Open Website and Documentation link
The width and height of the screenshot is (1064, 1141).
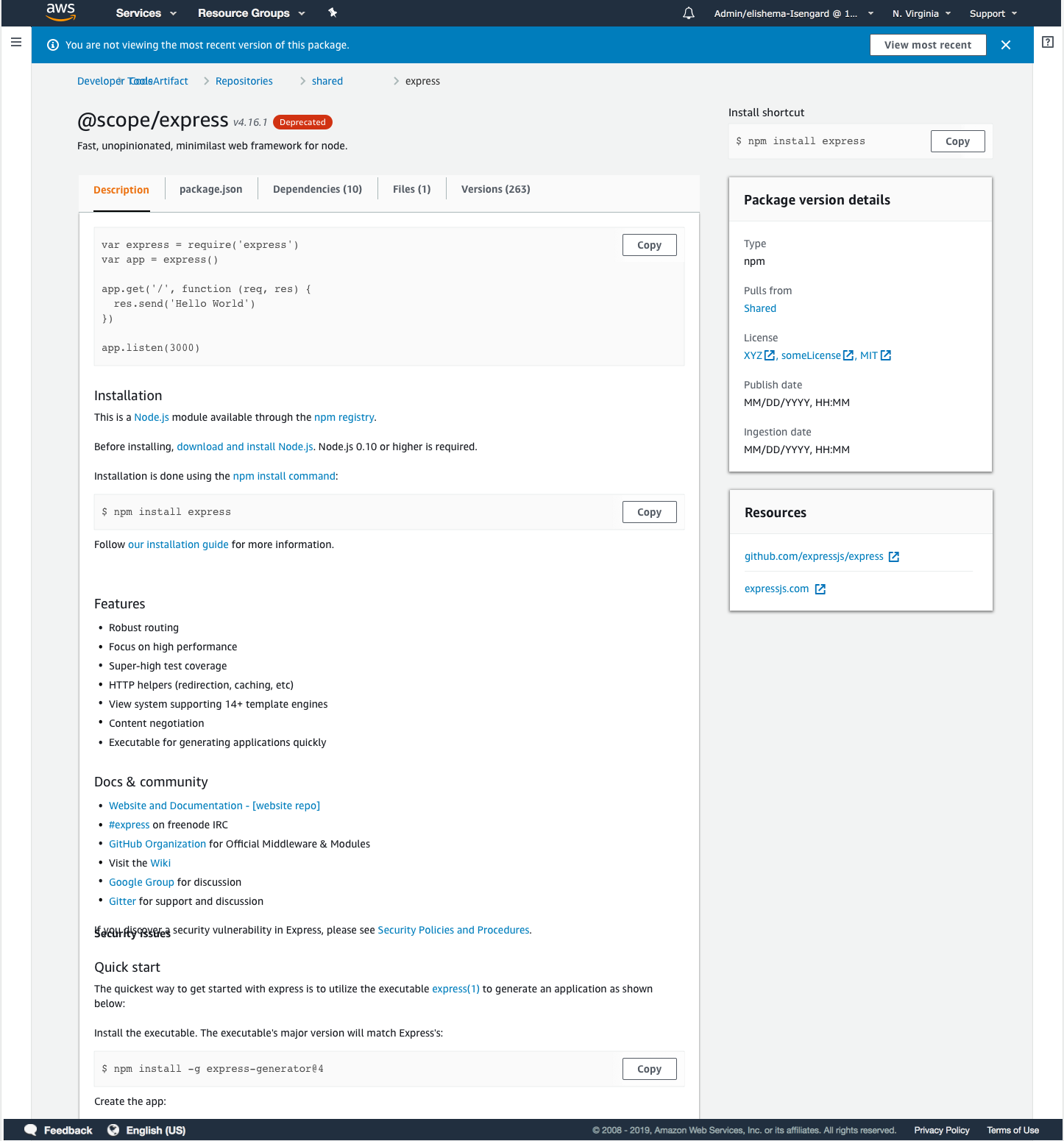click(x=214, y=806)
